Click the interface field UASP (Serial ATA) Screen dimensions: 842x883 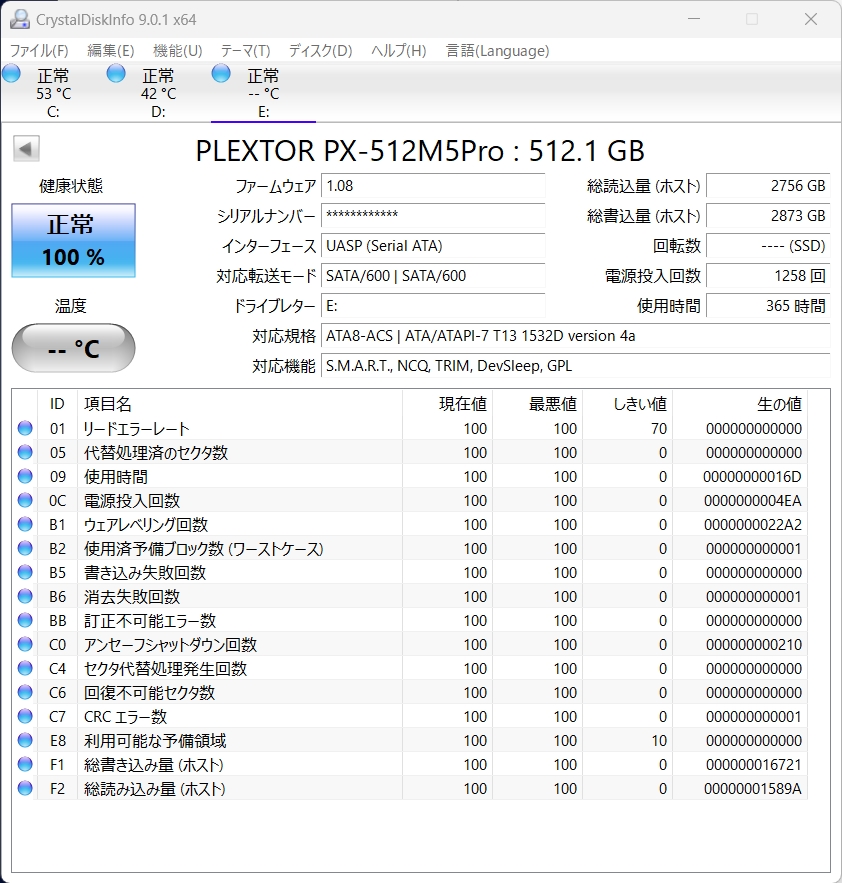click(x=433, y=246)
